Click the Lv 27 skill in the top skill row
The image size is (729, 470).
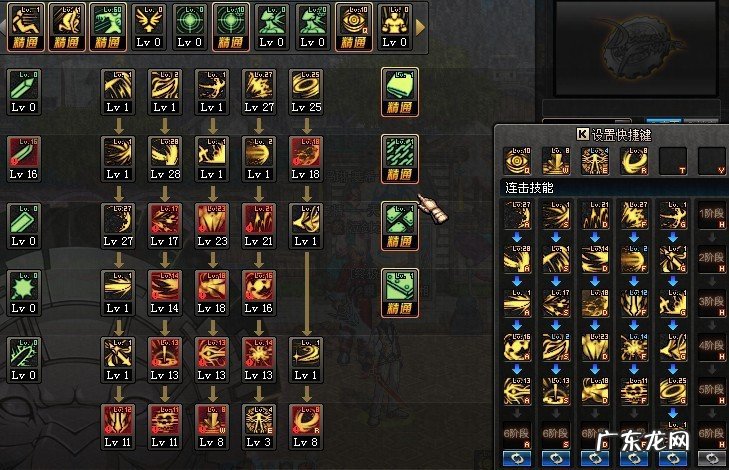[x=258, y=92]
